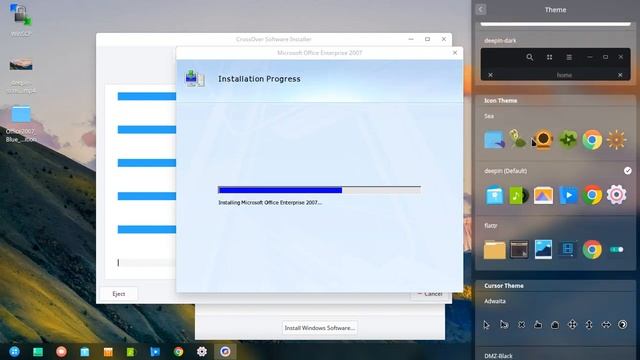The image size is (640, 360).
Task: Click the sunflower icon in Sea theme
Action: point(543,140)
